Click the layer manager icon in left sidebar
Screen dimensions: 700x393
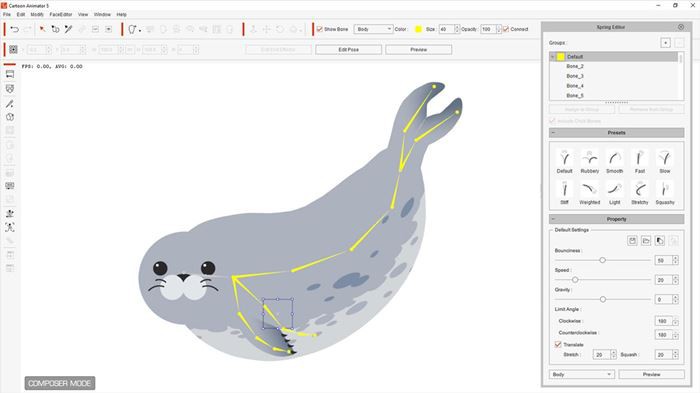click(10, 186)
